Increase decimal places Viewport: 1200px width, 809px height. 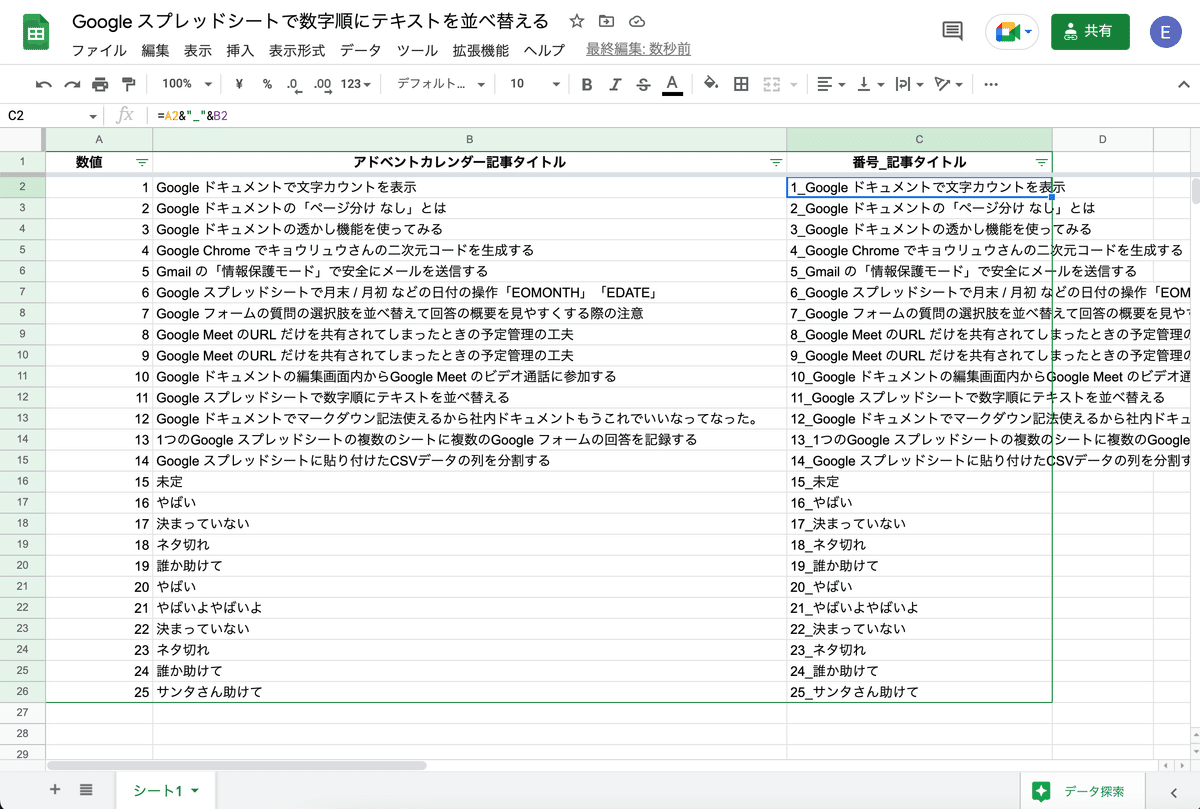click(x=322, y=84)
